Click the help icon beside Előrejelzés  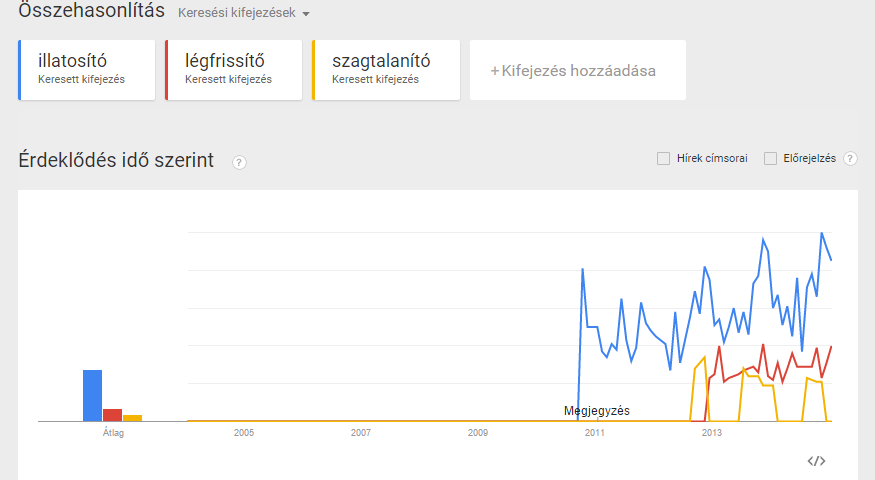pos(850,159)
